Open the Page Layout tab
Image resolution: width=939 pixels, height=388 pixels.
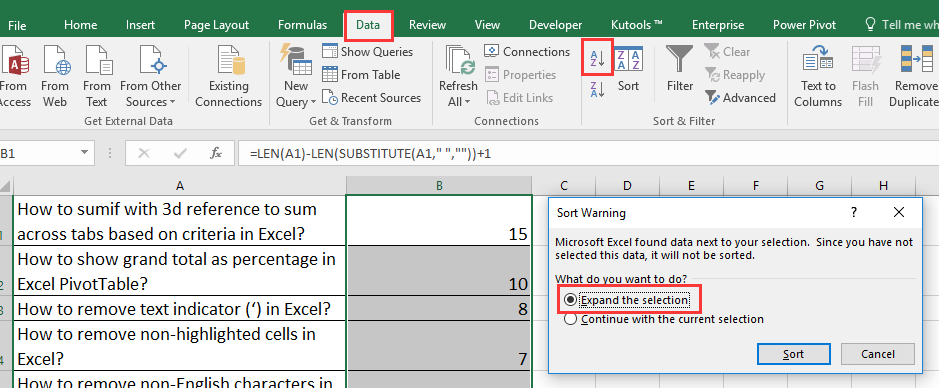[x=216, y=25]
